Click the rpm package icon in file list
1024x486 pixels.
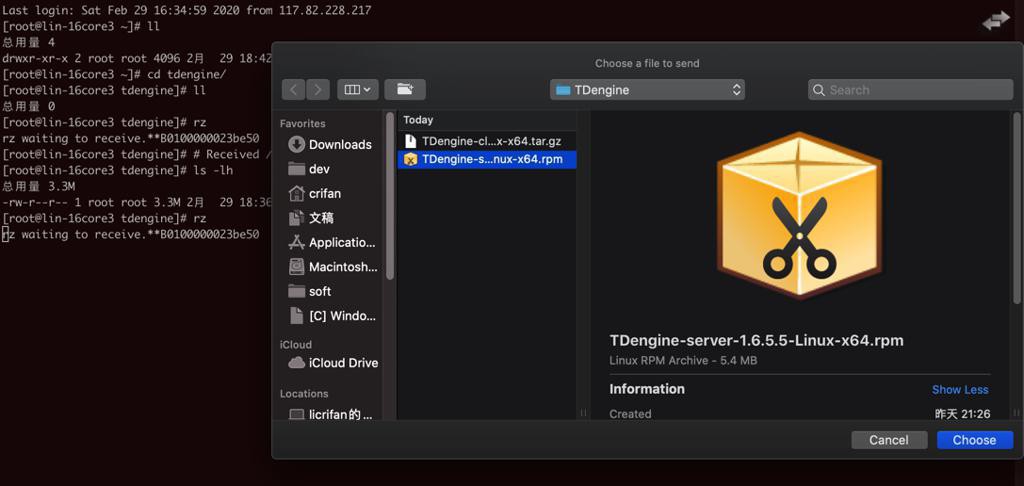click(410, 159)
